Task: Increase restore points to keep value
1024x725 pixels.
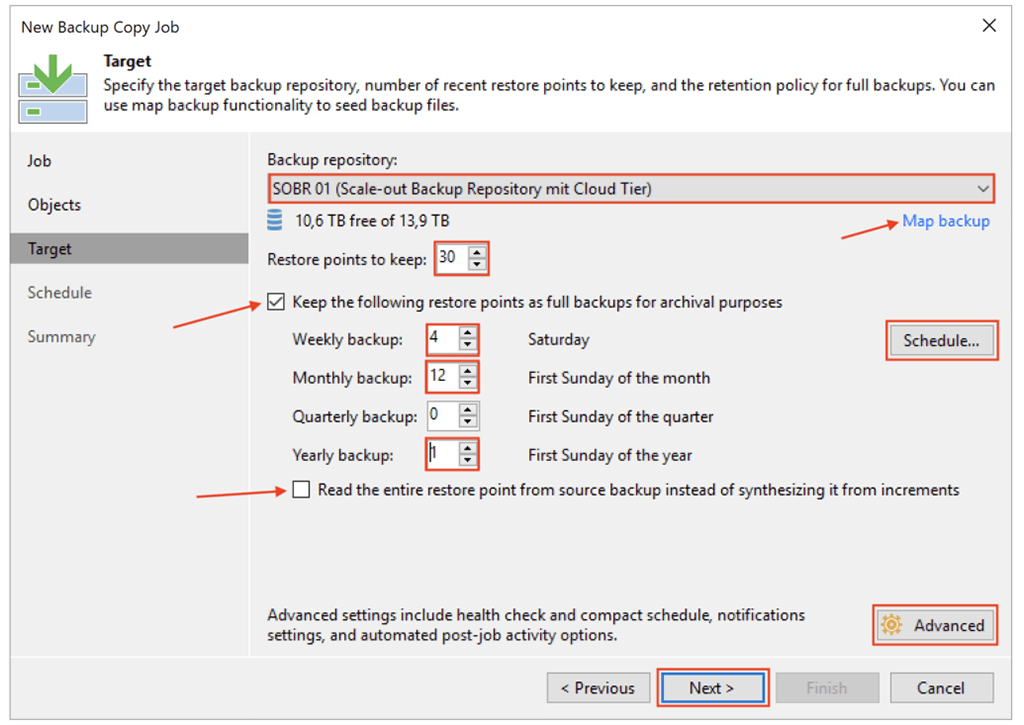Action: (x=477, y=252)
